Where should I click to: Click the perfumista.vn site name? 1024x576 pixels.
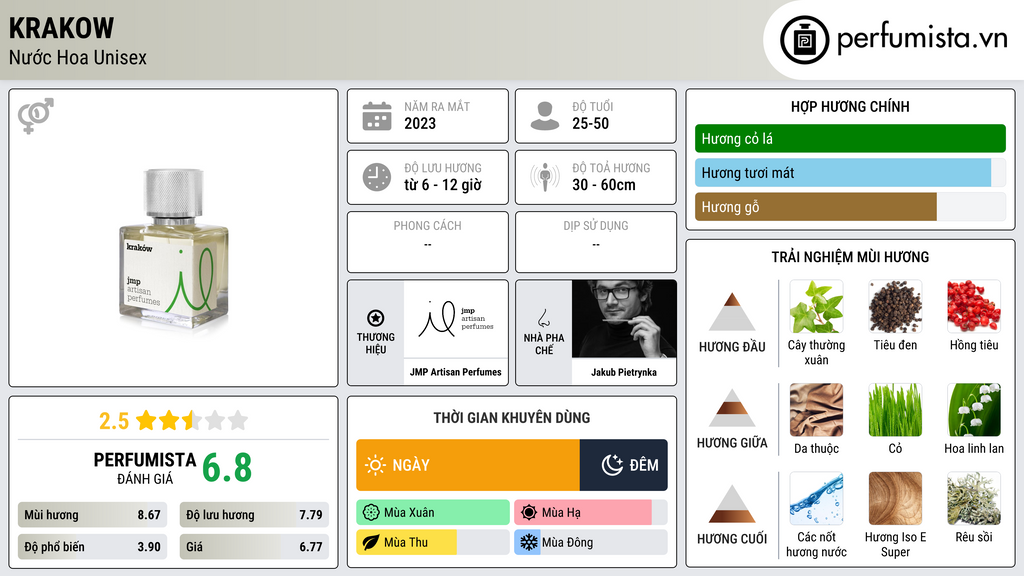click(922, 38)
